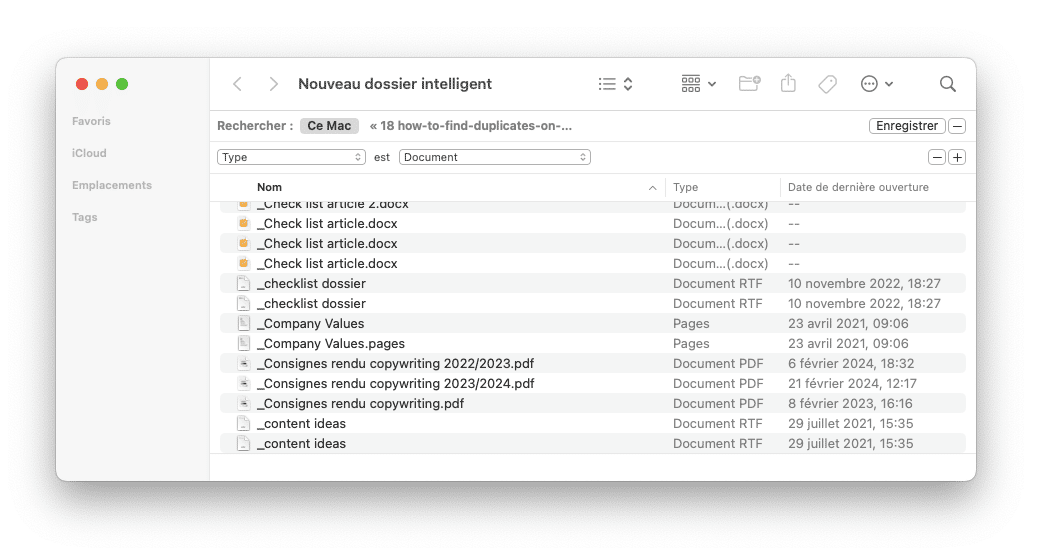Click the Tags toolbar icon
The height and width of the screenshot is (558, 1052).
point(827,84)
